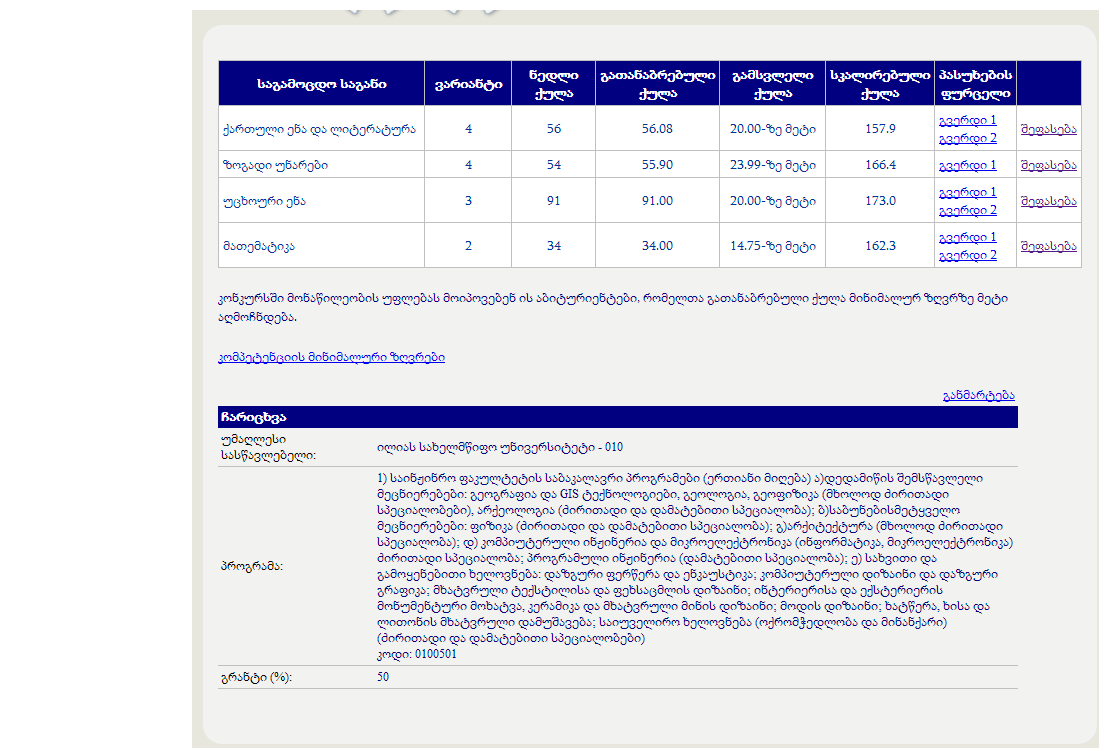
Task: Open გვერდი 2 for უცხოური ენა
Action: pos(967,210)
